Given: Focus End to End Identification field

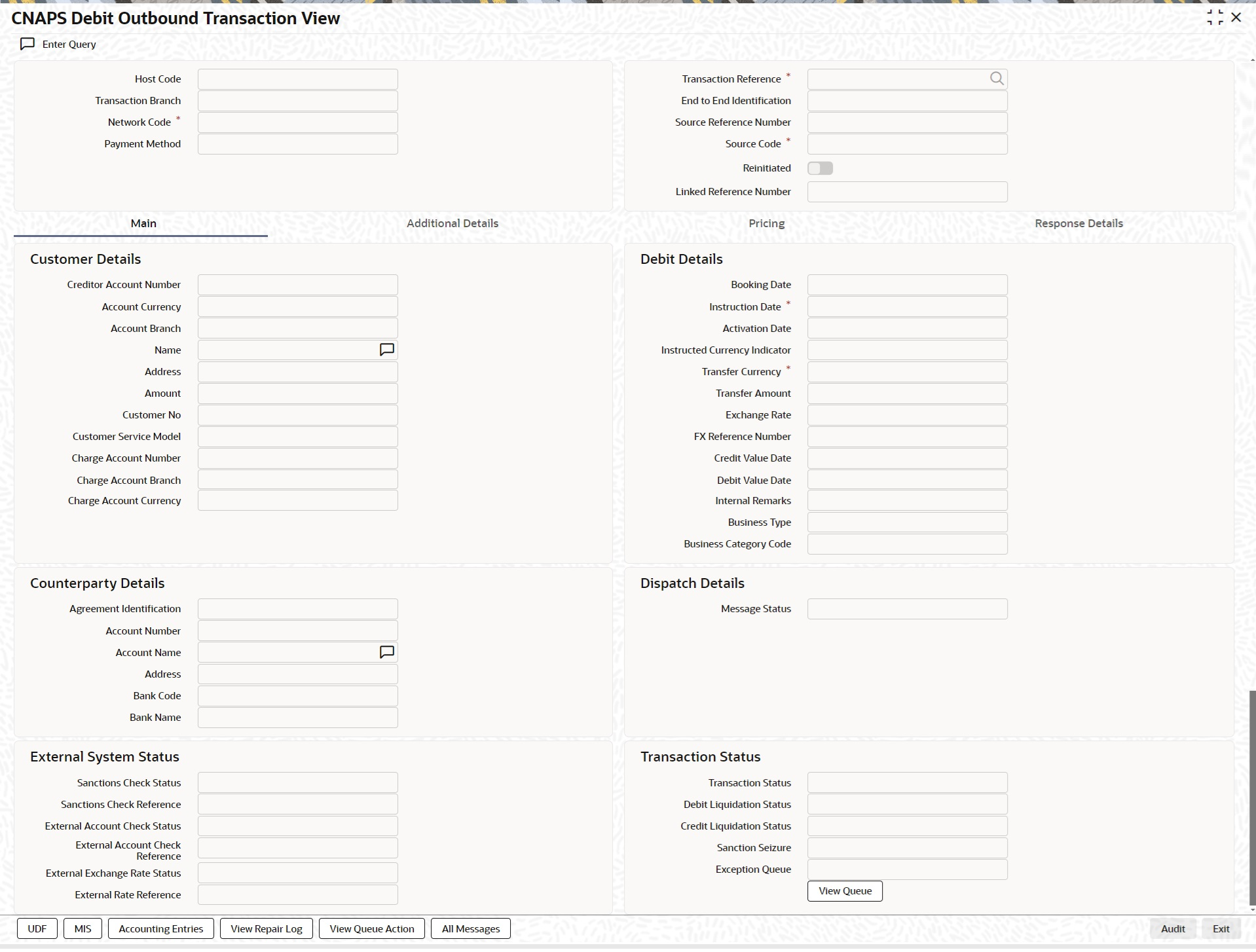Looking at the screenshot, I should click(908, 101).
